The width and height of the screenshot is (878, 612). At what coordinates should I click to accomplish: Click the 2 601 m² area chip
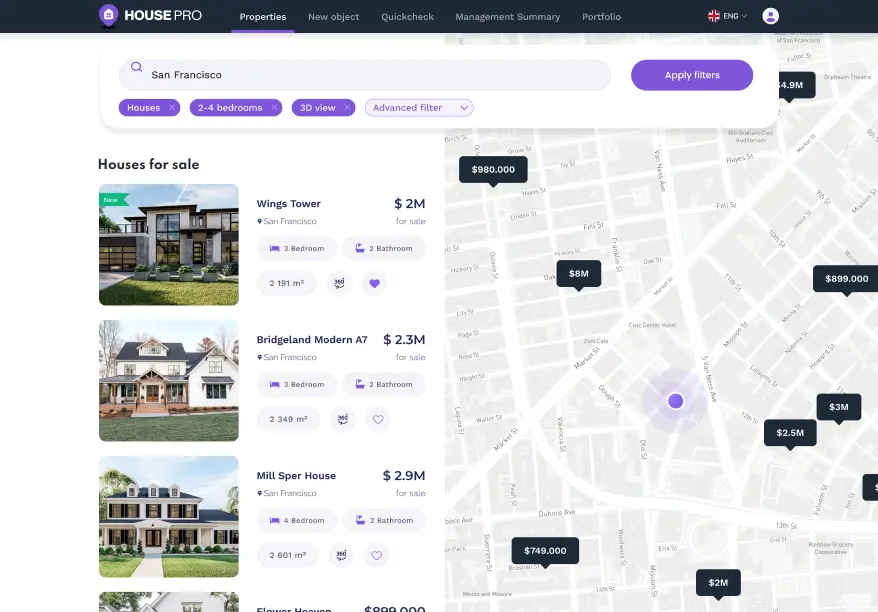tap(288, 555)
